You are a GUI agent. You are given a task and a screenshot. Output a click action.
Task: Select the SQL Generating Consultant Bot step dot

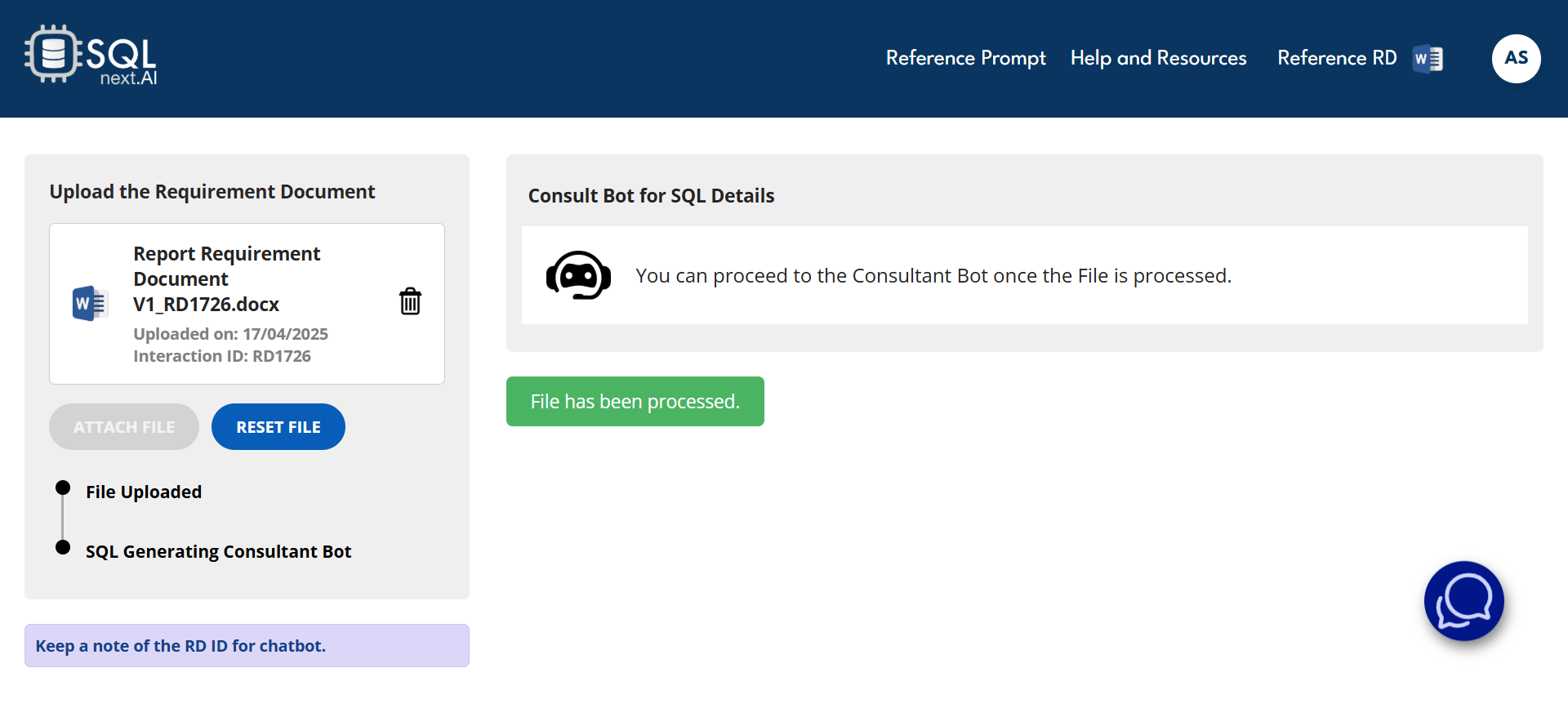click(63, 547)
